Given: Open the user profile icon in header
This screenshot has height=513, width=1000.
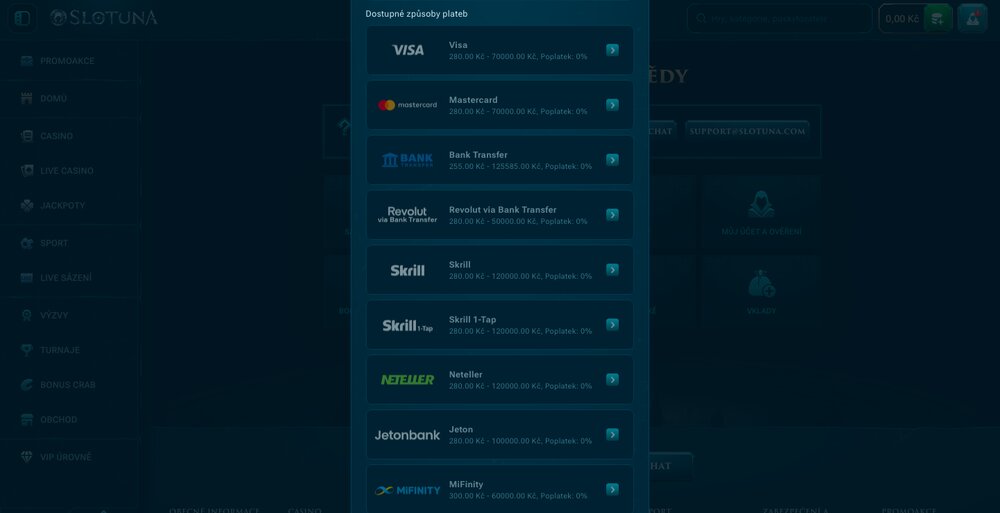Looking at the screenshot, I should pos(972,18).
